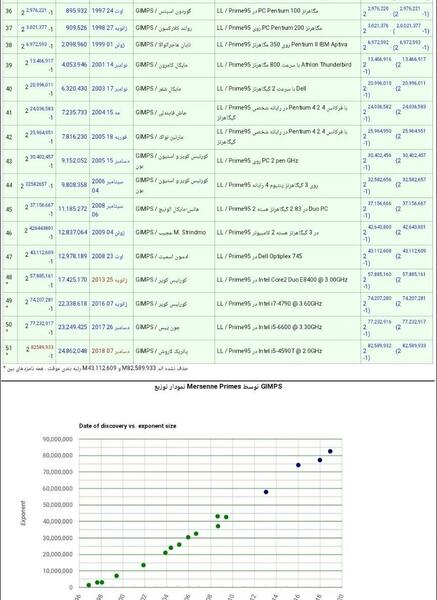Viewport: 437px width, 600px height.
Task: Click the highest dark blue chart point
Action: [330, 451]
